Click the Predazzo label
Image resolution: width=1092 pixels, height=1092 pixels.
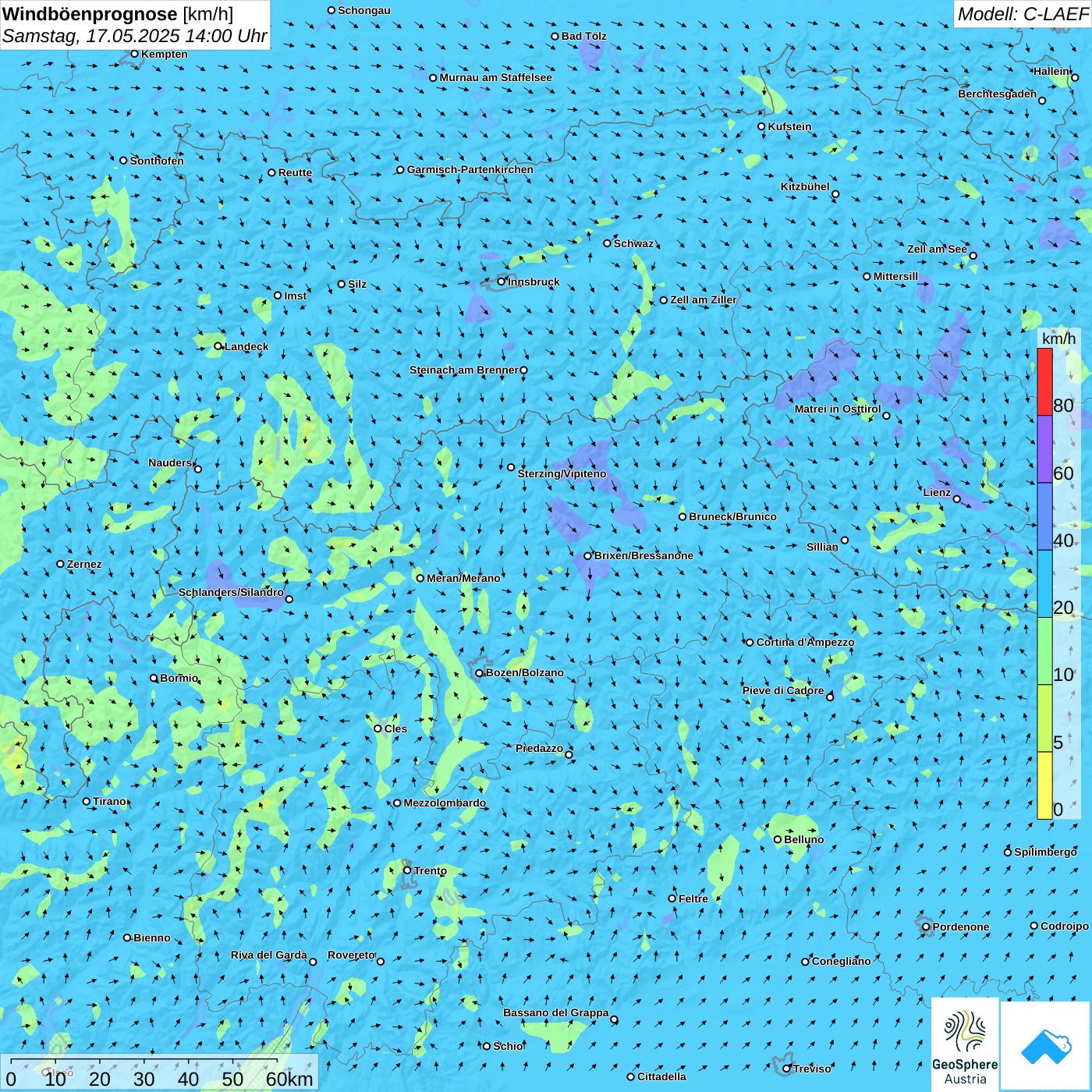[x=539, y=748]
